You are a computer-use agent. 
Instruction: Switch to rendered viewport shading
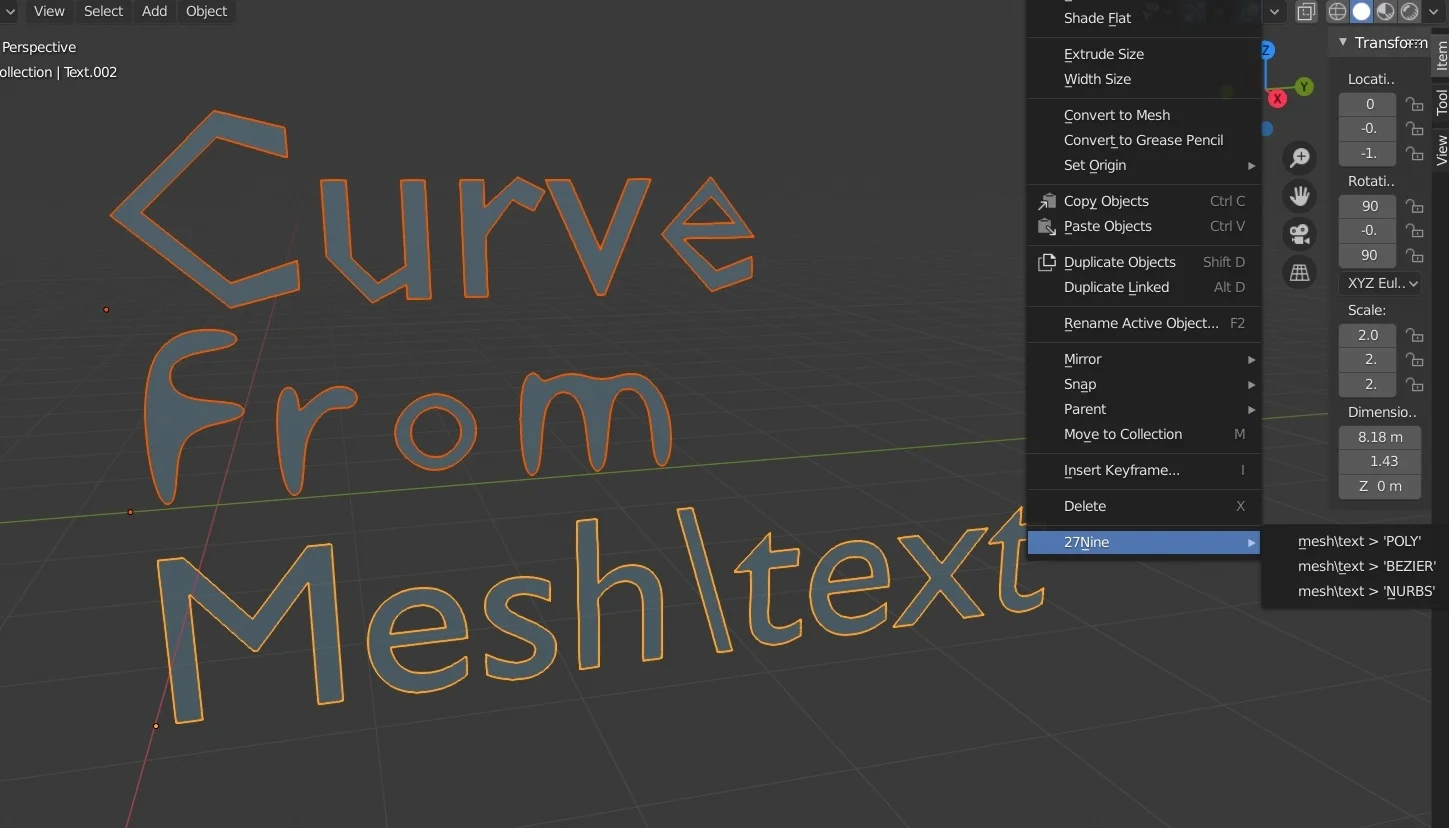[1409, 12]
